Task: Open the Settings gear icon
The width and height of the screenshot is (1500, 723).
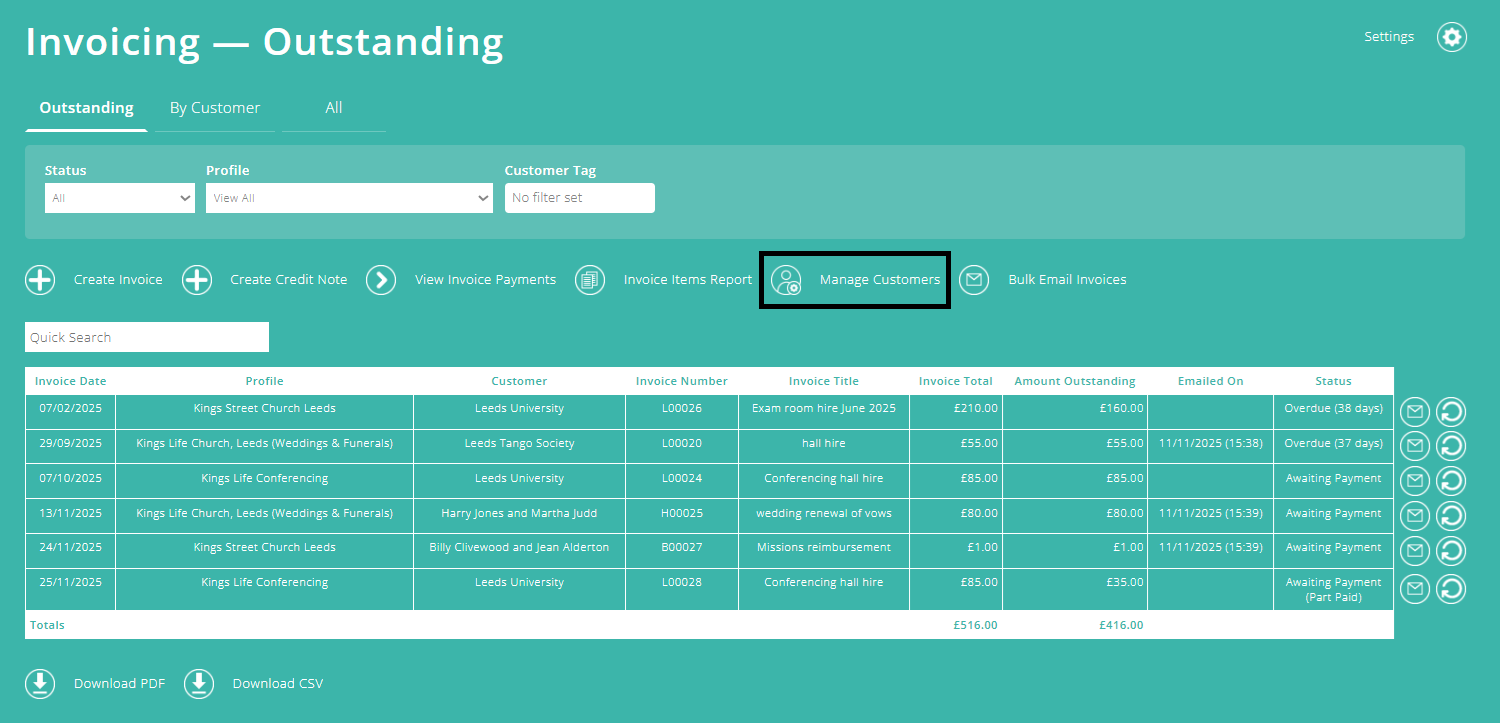Action: (x=1452, y=37)
